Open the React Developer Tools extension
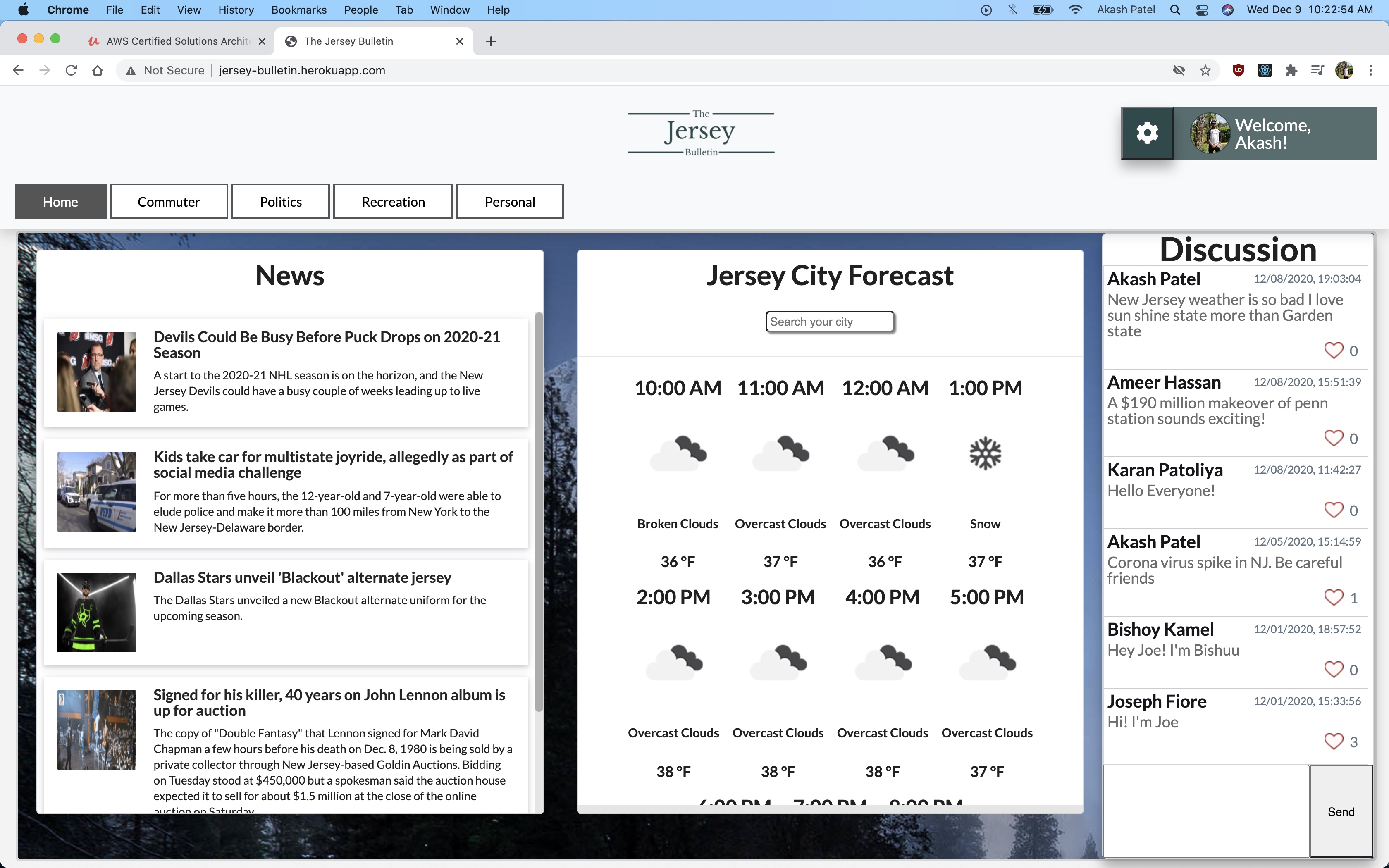The image size is (1389, 868). [1265, 70]
